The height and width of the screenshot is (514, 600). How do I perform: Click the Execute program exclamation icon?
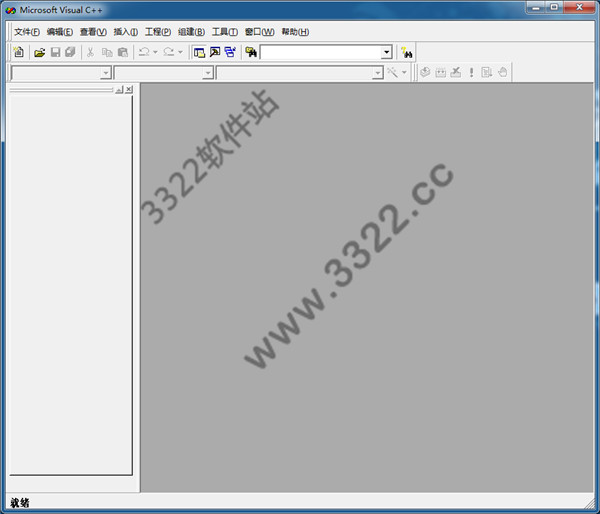coord(471,72)
